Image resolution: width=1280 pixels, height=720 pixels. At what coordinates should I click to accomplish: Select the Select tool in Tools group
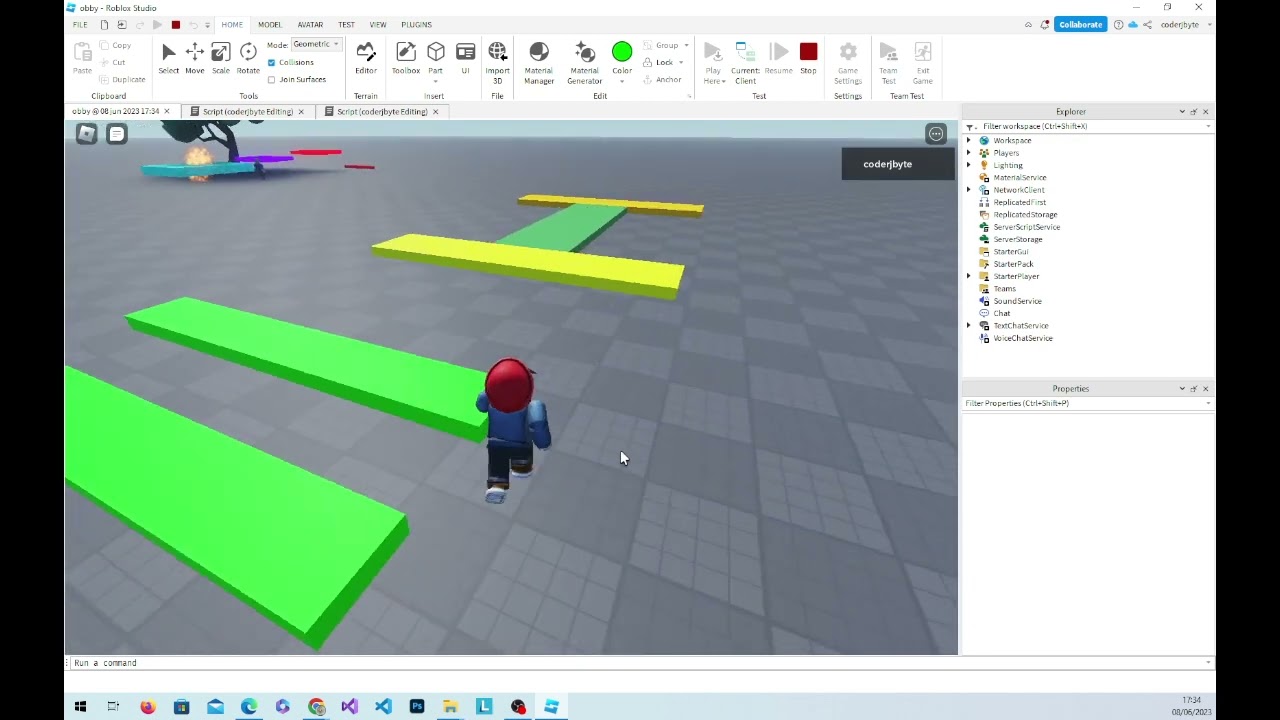(168, 58)
